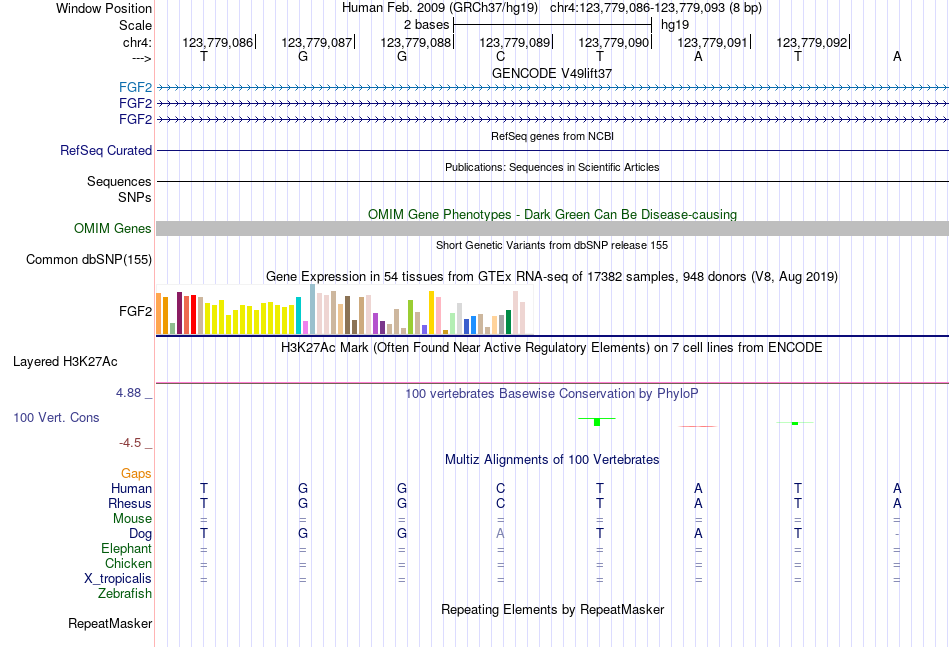Click the tall green PhyloP conservation bar

click(597, 422)
